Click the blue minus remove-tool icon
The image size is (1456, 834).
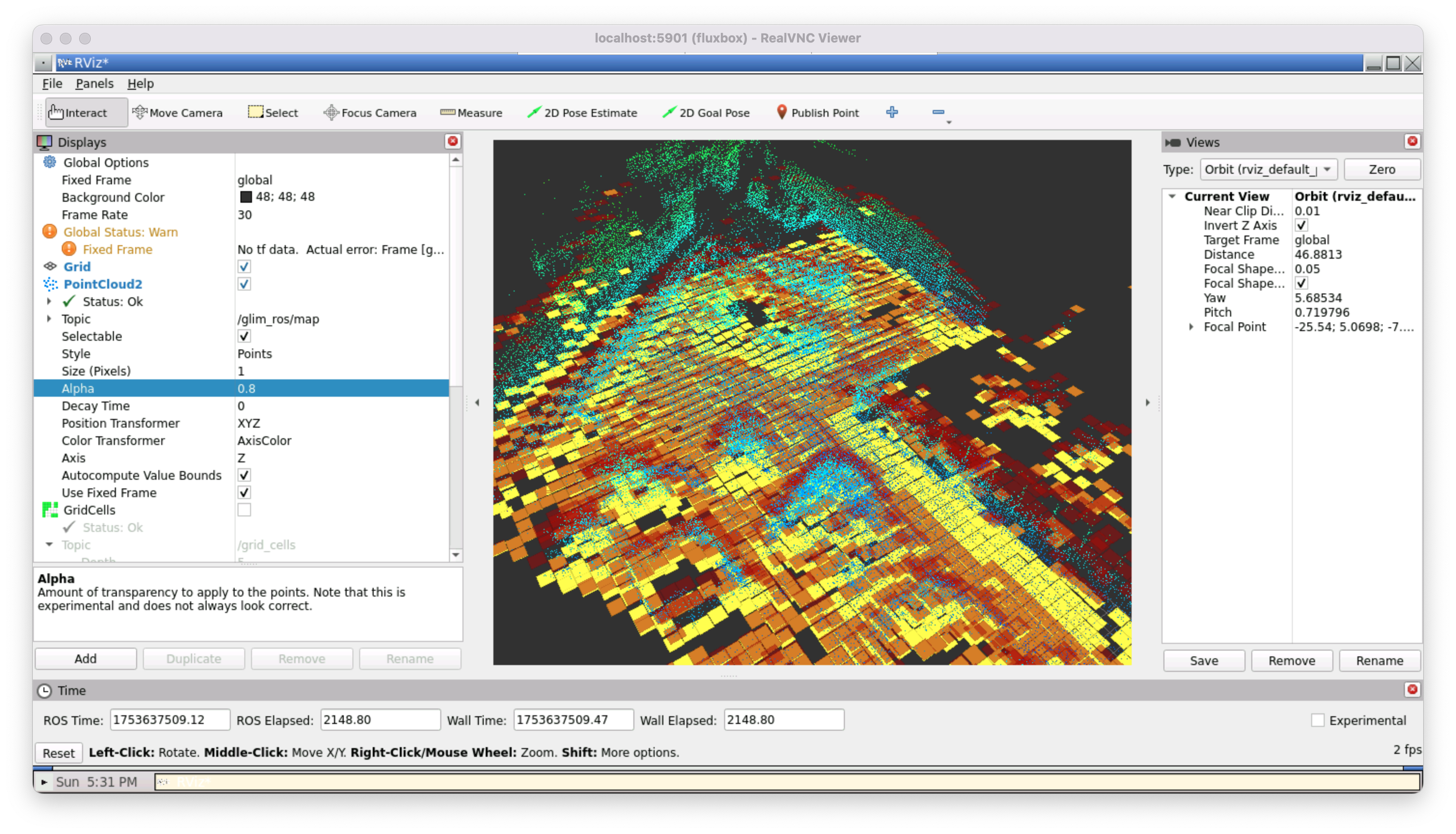click(938, 112)
